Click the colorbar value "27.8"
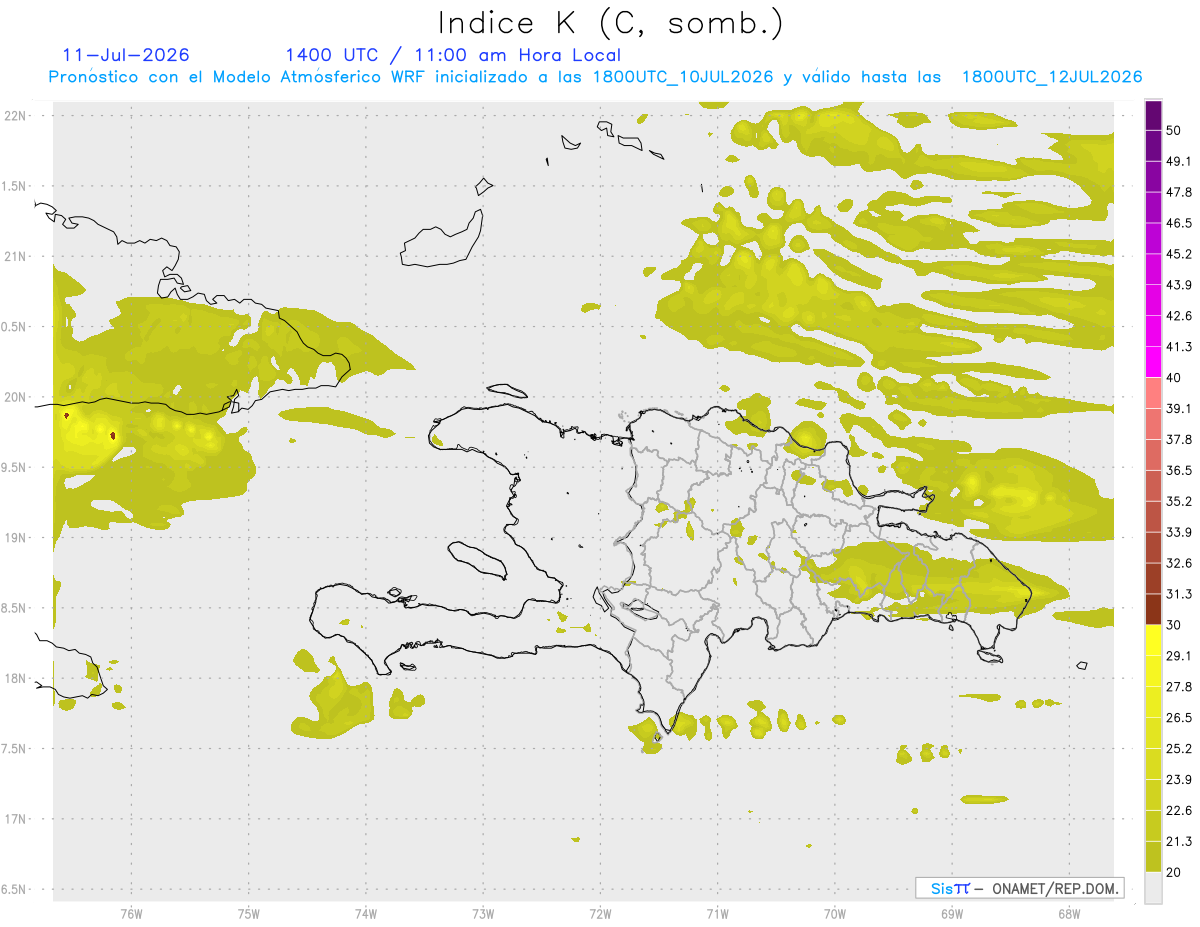This screenshot has width=1200, height=927. pos(1180,687)
